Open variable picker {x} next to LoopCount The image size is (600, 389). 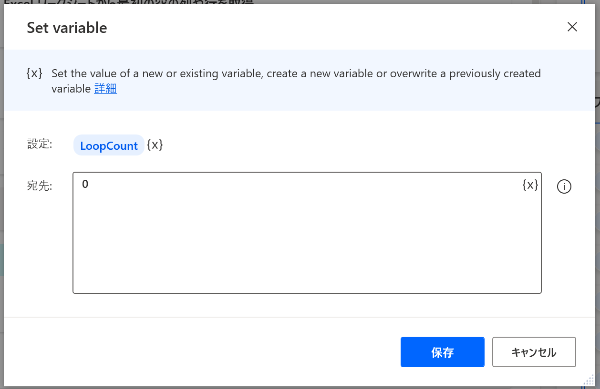155,145
